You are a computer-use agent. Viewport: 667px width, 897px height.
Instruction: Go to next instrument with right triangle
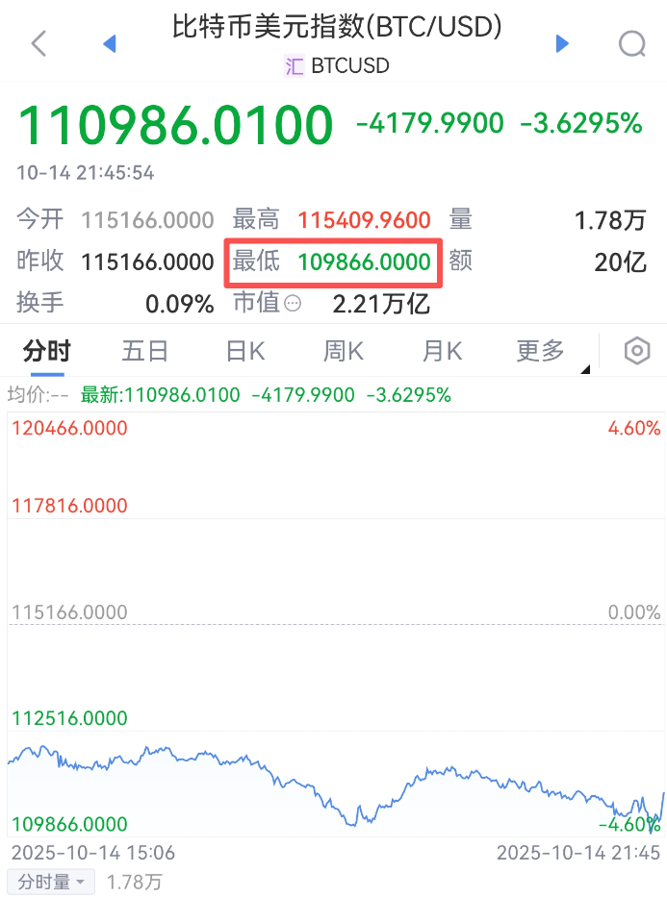click(562, 43)
